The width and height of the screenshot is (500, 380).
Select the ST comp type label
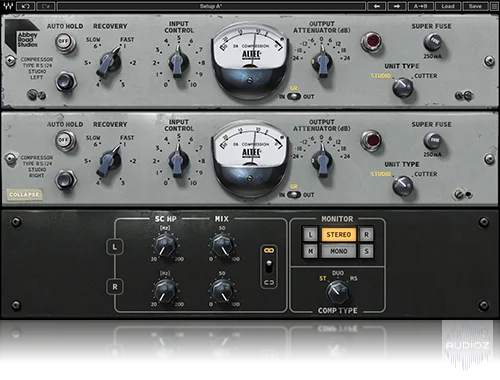322,279
